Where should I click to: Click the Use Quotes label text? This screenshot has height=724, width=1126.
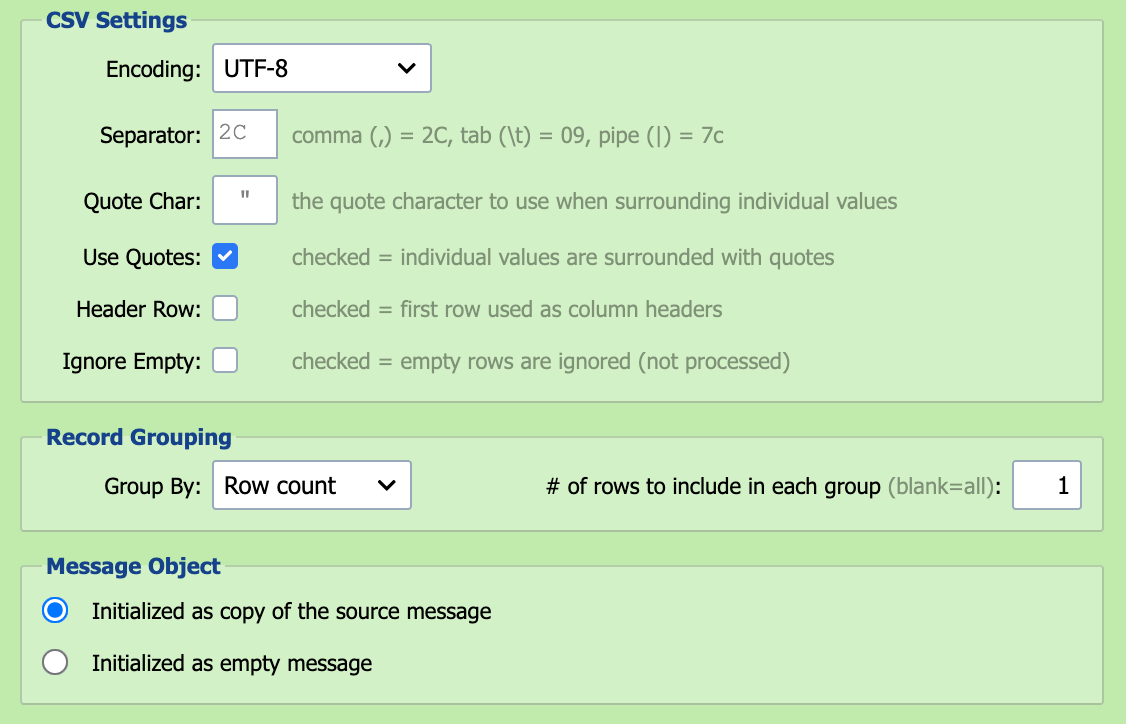click(x=142, y=257)
